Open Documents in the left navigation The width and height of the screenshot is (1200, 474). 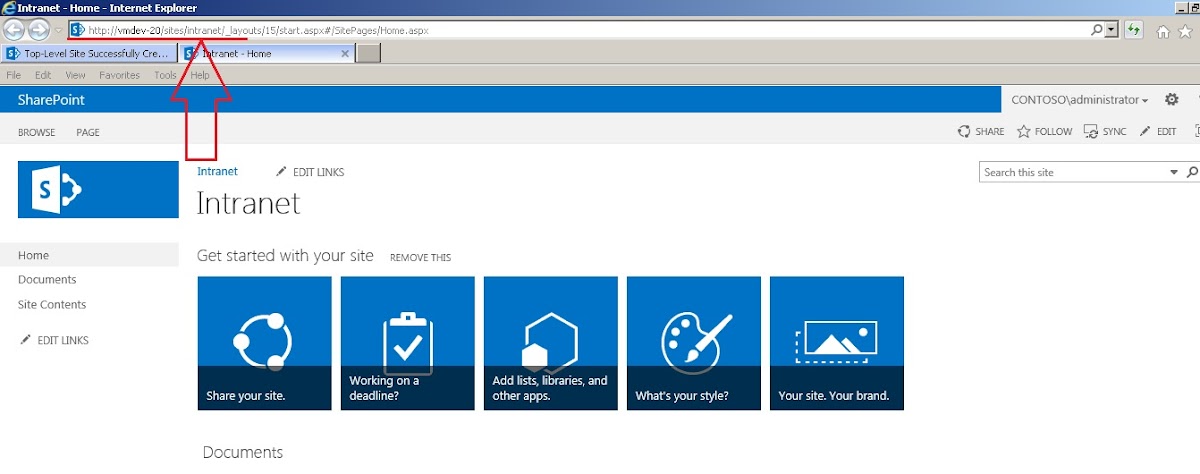[x=47, y=280]
